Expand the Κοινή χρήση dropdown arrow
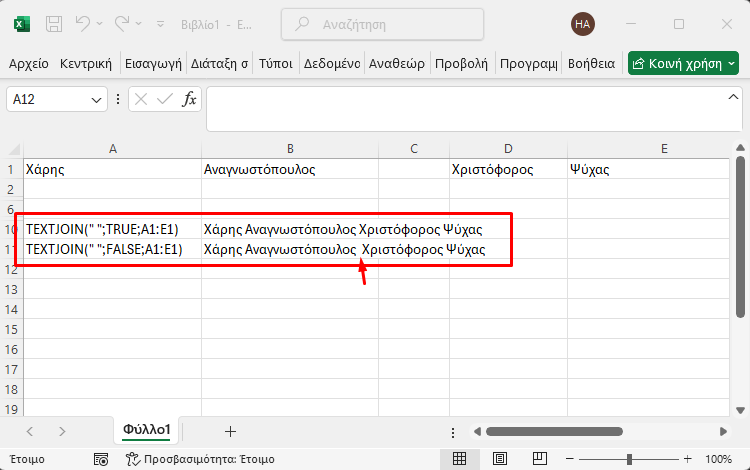The image size is (750, 470). [x=732, y=64]
